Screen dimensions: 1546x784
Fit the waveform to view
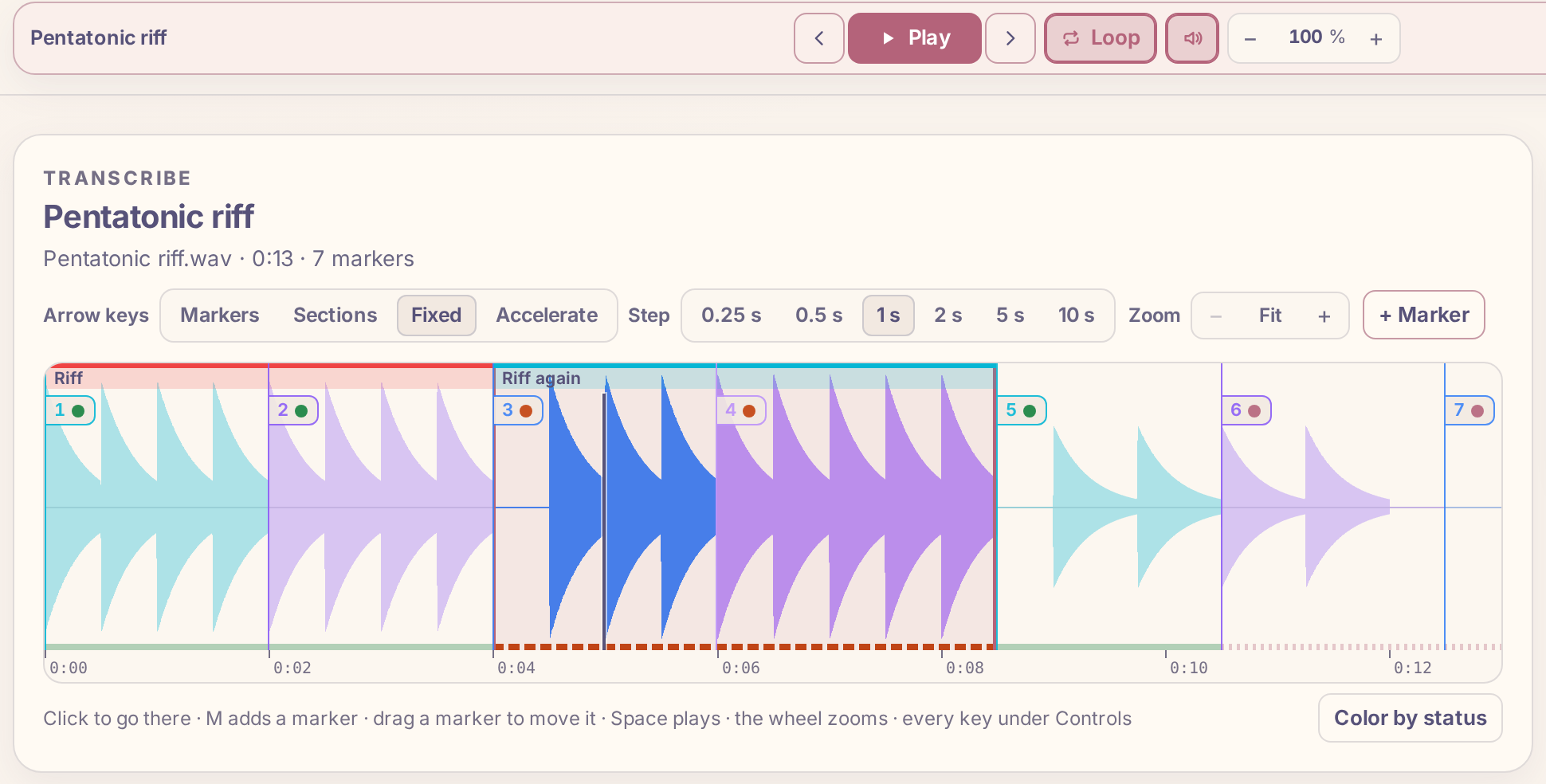(1270, 316)
